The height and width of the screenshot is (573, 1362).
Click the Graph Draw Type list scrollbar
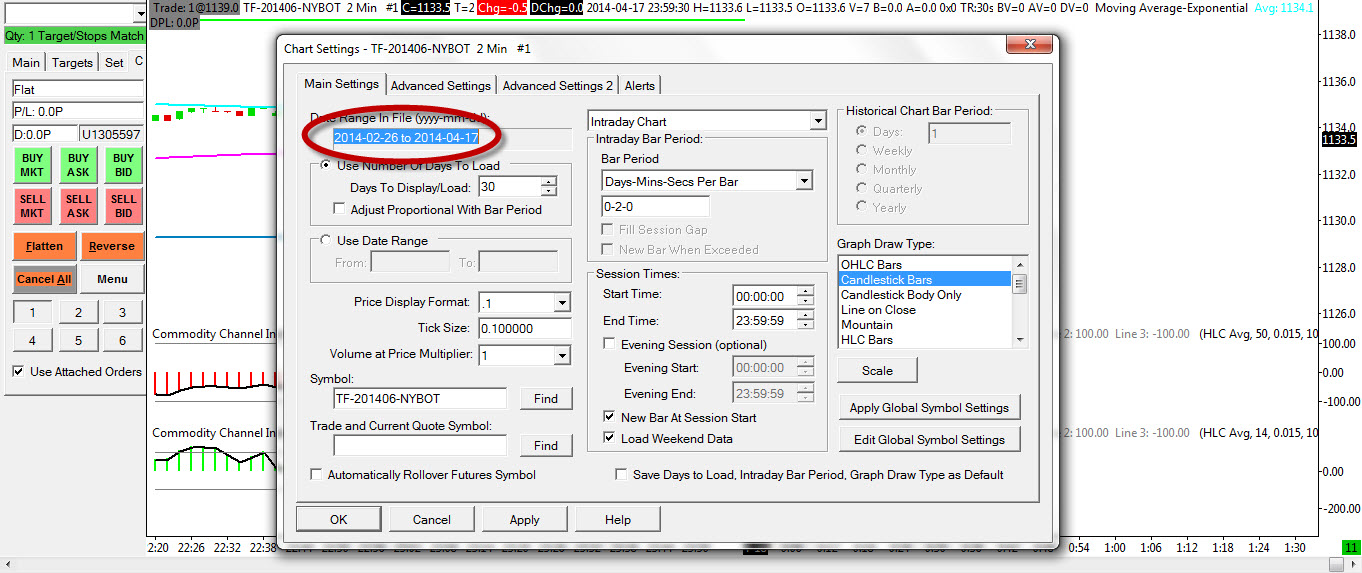(x=1020, y=302)
